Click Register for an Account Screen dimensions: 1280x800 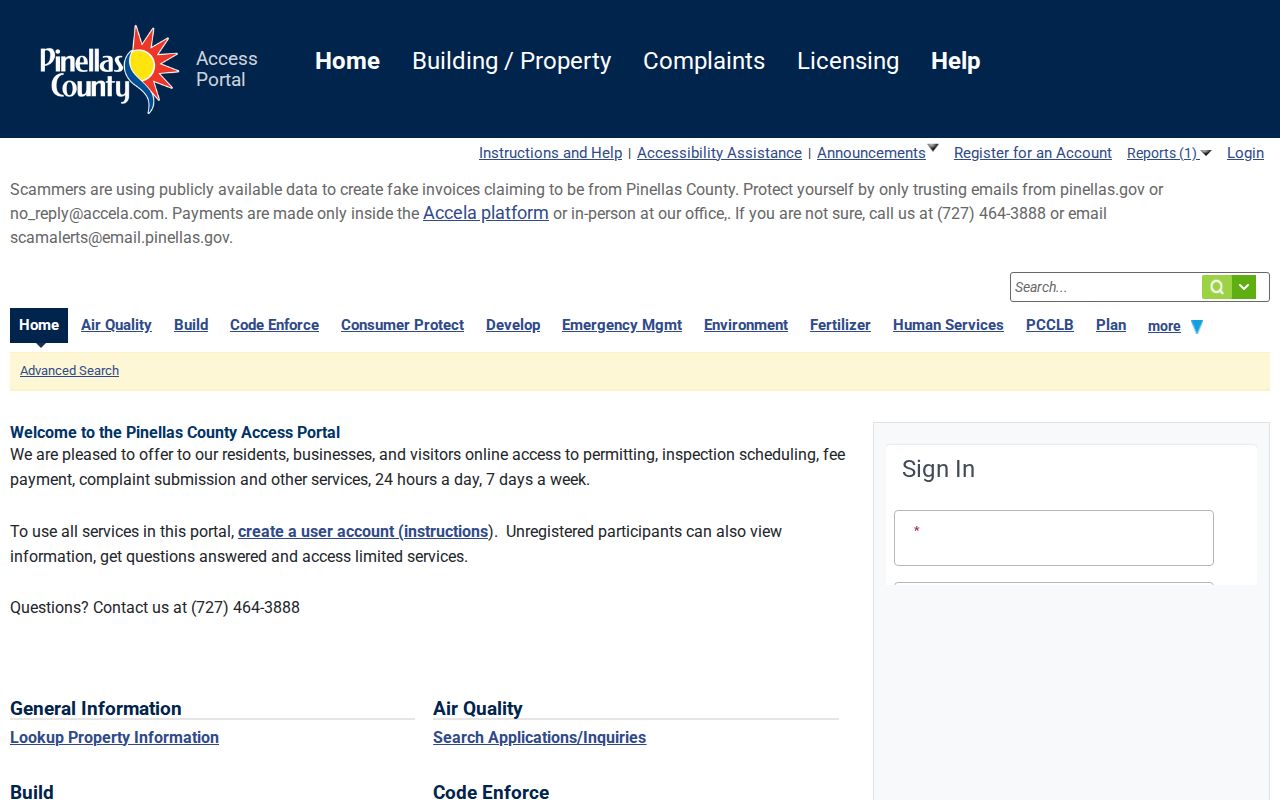click(x=1033, y=153)
